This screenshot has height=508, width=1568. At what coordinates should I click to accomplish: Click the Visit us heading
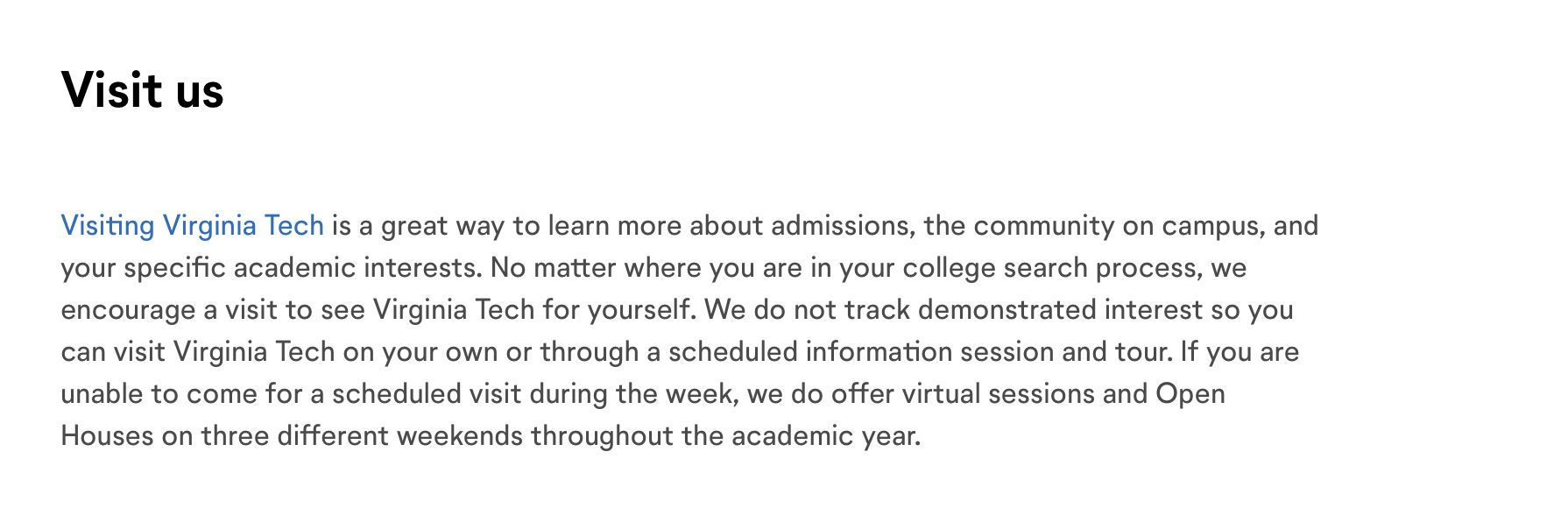[x=143, y=90]
